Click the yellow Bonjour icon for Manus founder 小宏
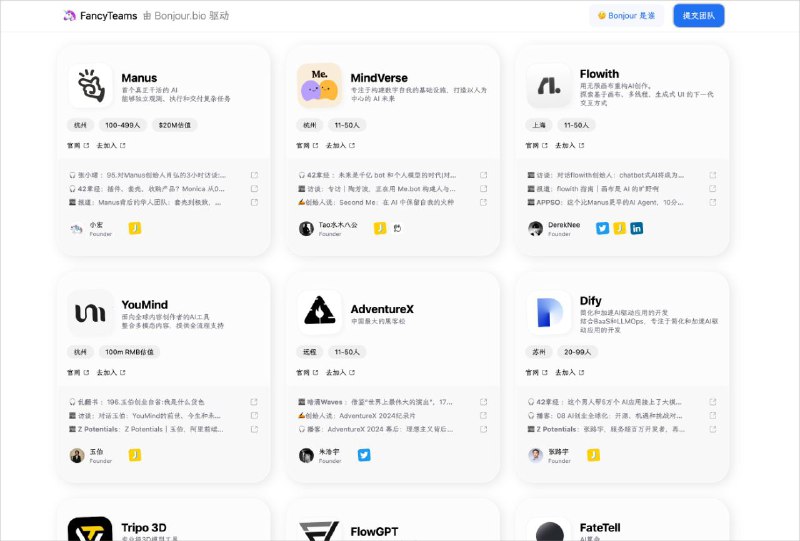The image size is (800, 541). (x=135, y=228)
